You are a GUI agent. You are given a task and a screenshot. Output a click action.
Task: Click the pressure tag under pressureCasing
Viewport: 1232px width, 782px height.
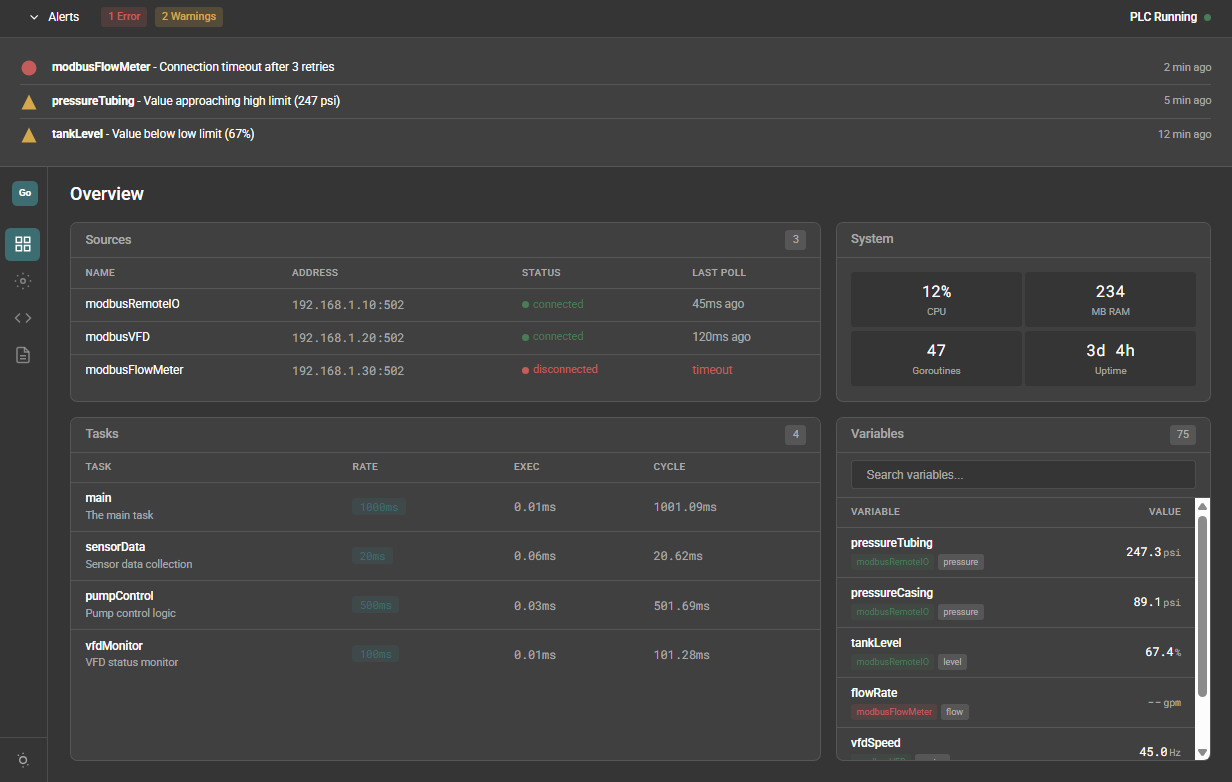point(961,612)
